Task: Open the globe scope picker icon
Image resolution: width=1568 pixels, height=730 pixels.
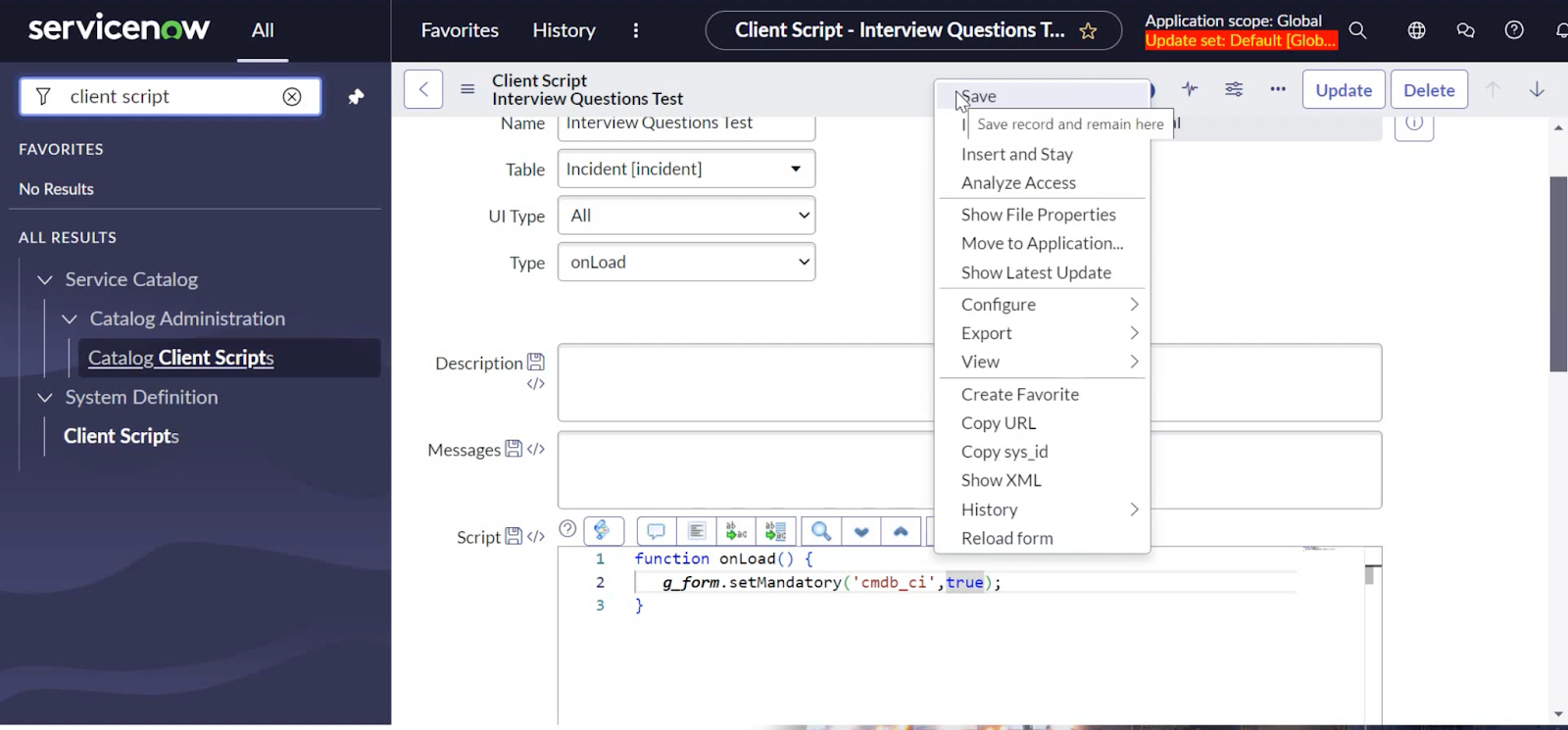Action: 1416,30
